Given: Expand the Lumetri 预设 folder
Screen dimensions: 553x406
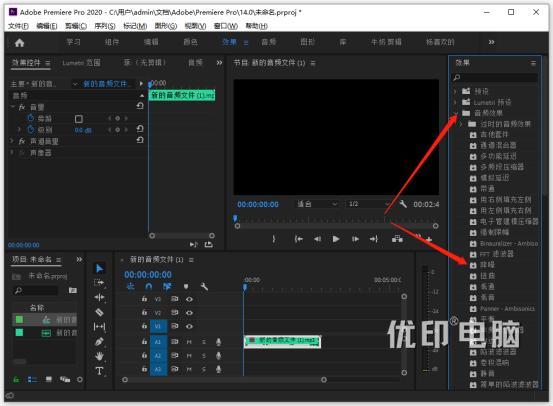Looking at the screenshot, I should click(x=455, y=102).
